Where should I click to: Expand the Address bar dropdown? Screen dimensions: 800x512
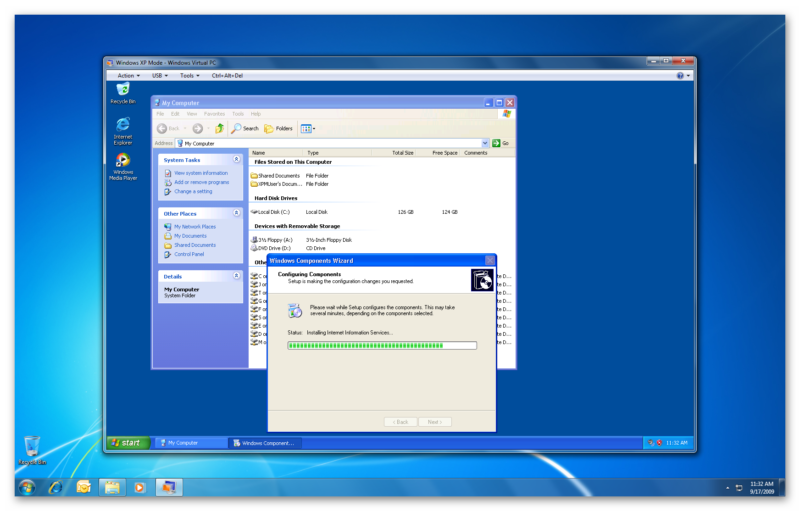click(485, 143)
